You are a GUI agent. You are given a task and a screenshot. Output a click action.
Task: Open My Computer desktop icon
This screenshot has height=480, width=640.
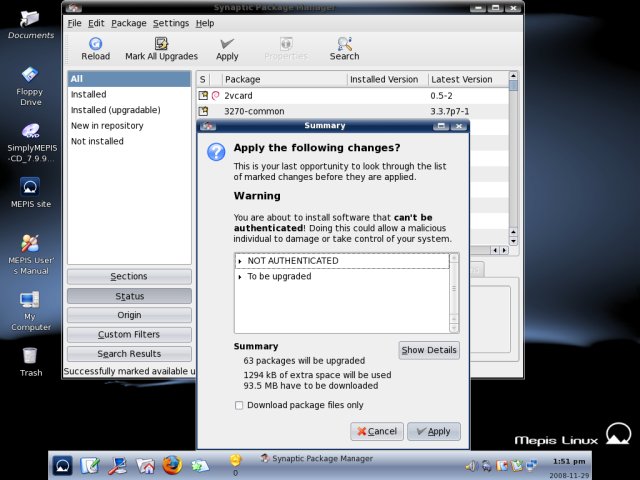pyautogui.click(x=30, y=299)
